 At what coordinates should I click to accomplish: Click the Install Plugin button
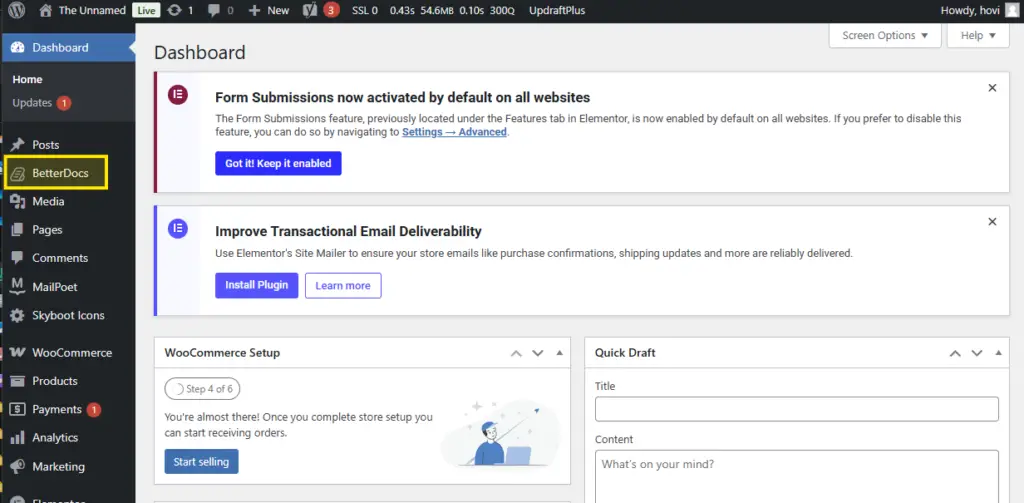(257, 285)
